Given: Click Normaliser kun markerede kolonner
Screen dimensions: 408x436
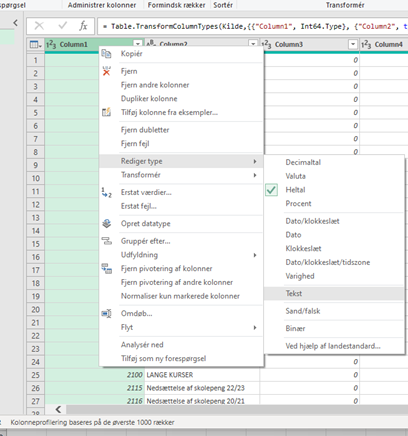Looking at the screenshot, I should click(x=181, y=296).
